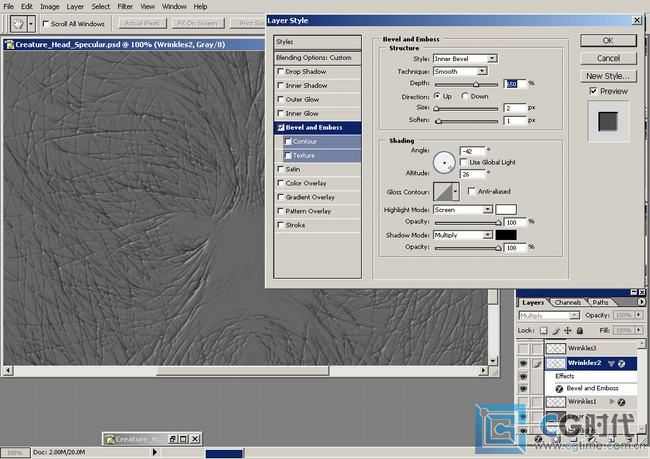Image resolution: width=650 pixels, height=459 pixels.
Task: Click the layer style icon on Wrinkles2 layer
Action: pyautogui.click(x=621, y=364)
